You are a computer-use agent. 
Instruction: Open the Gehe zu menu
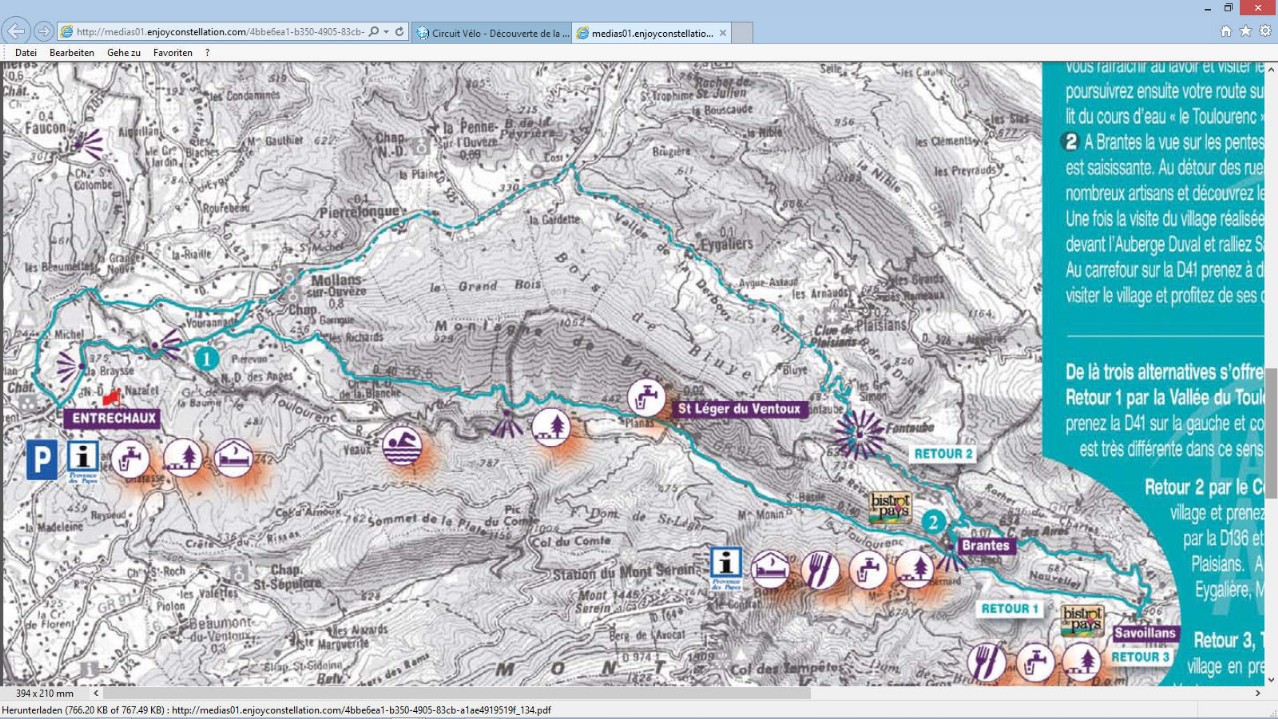[x=124, y=52]
